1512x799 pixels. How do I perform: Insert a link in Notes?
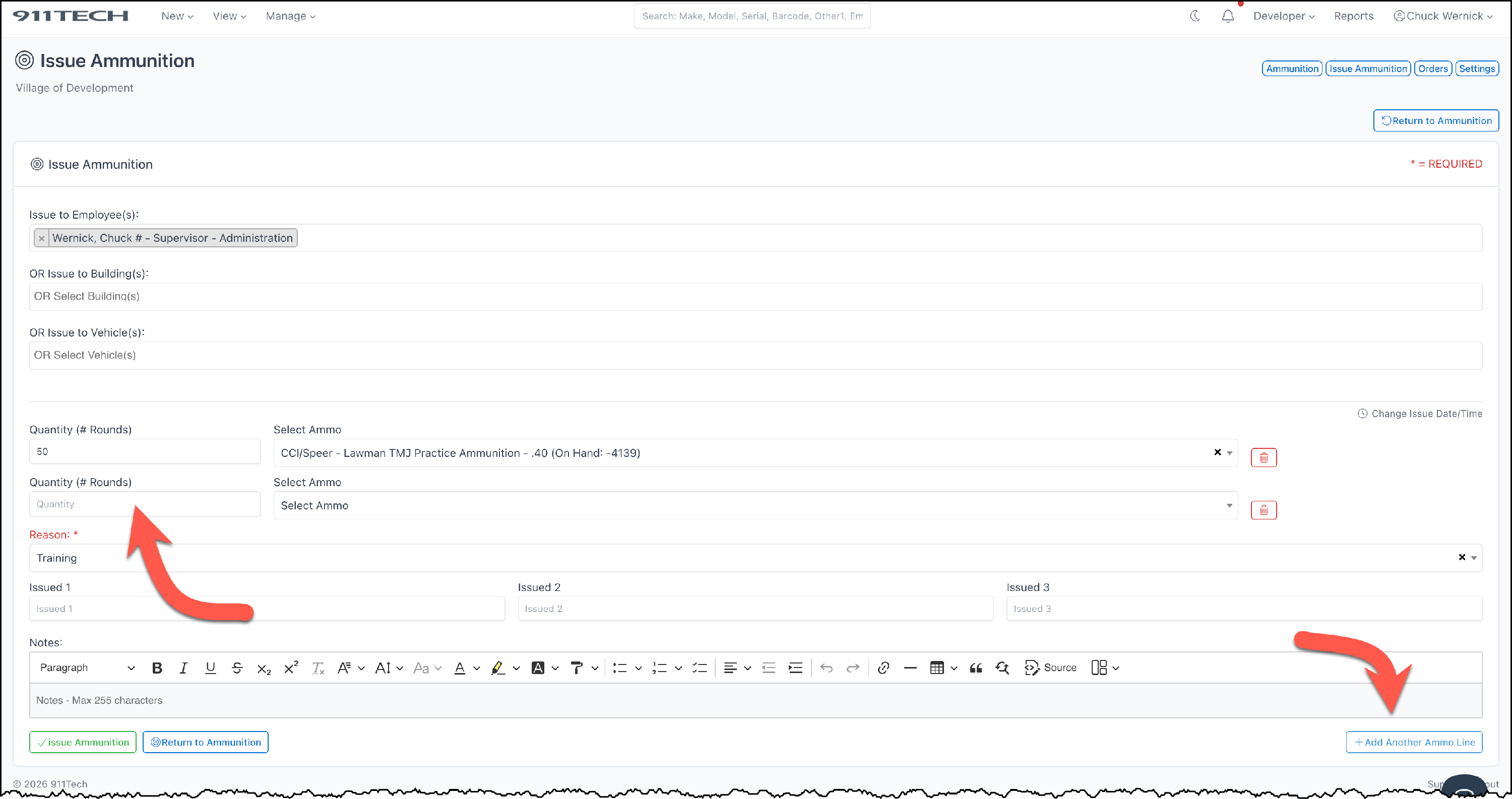(884, 668)
